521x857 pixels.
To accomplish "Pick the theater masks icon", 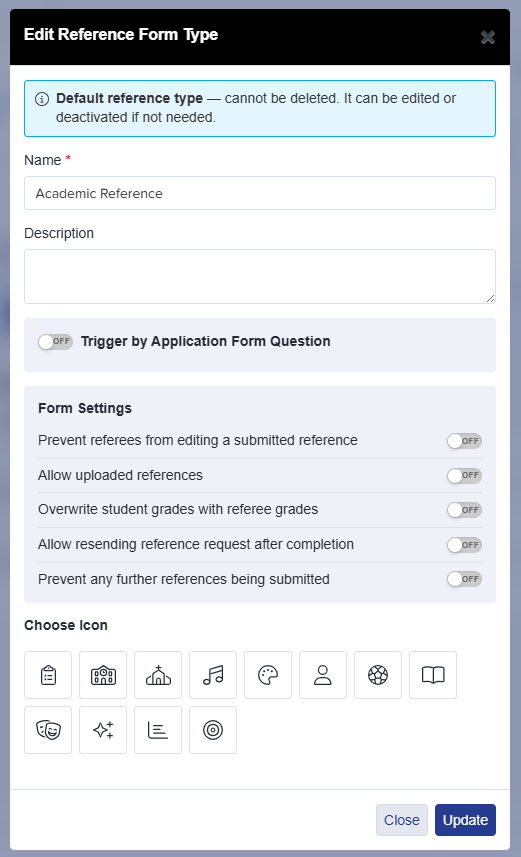I will point(48,730).
